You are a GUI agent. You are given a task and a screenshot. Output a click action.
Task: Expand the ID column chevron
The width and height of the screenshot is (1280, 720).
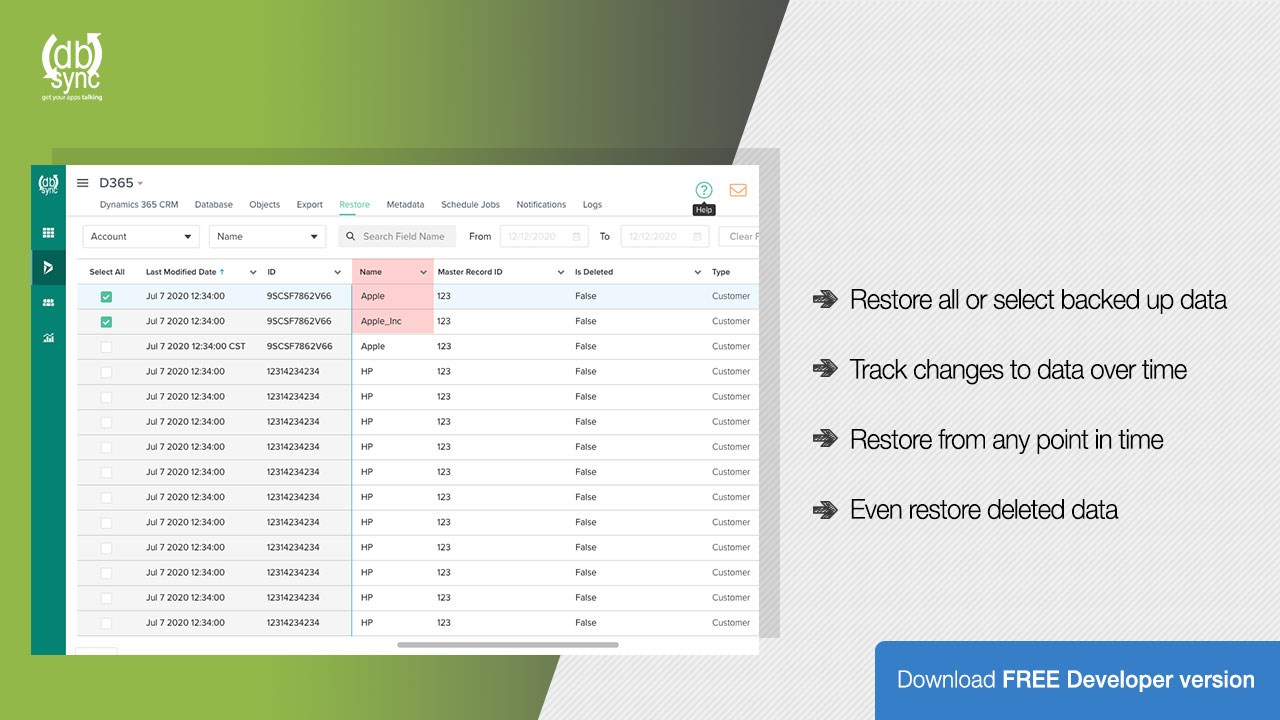click(339, 272)
